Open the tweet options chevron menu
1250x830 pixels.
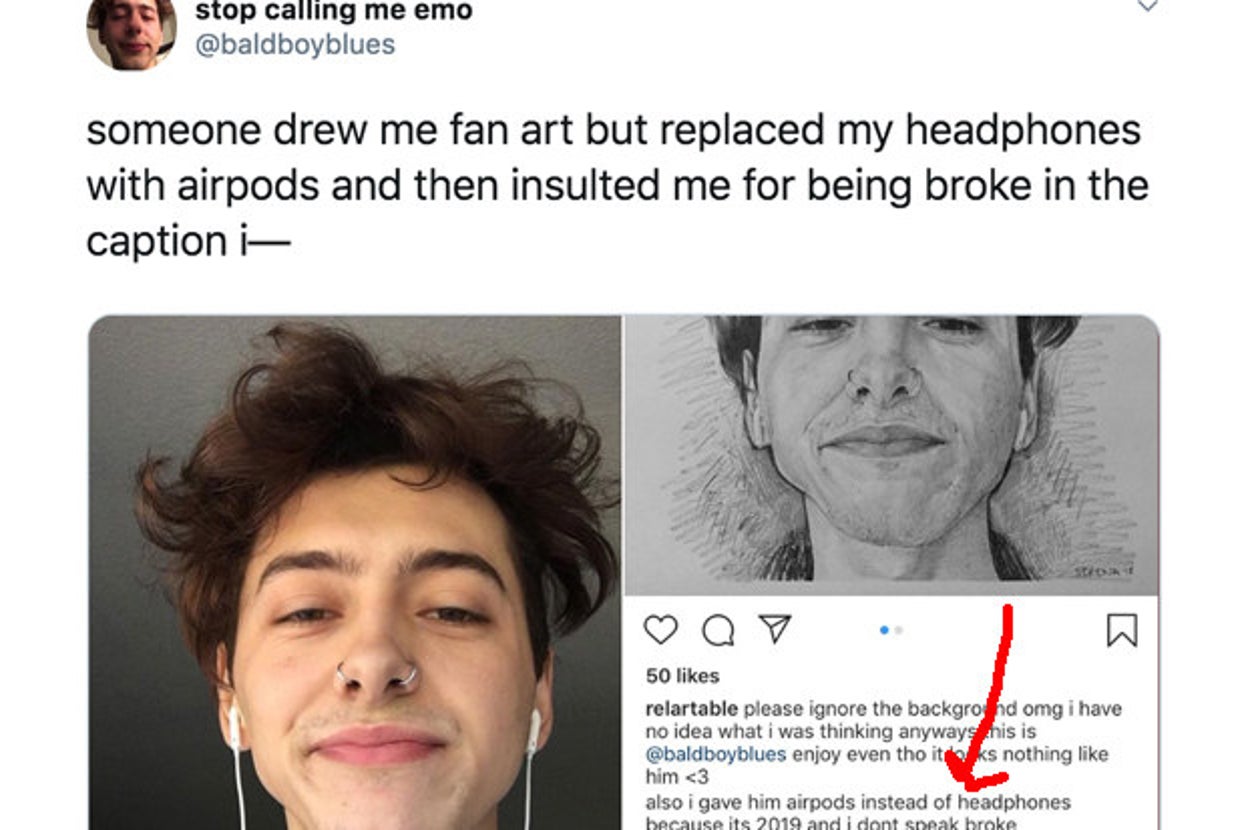pyautogui.click(x=1148, y=6)
